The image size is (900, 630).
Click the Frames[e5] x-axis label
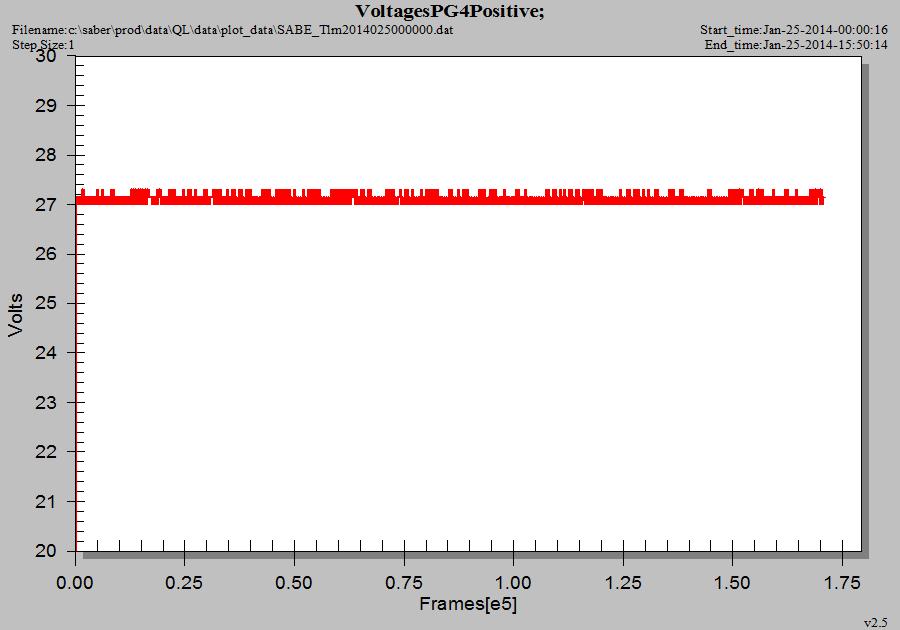(x=468, y=604)
